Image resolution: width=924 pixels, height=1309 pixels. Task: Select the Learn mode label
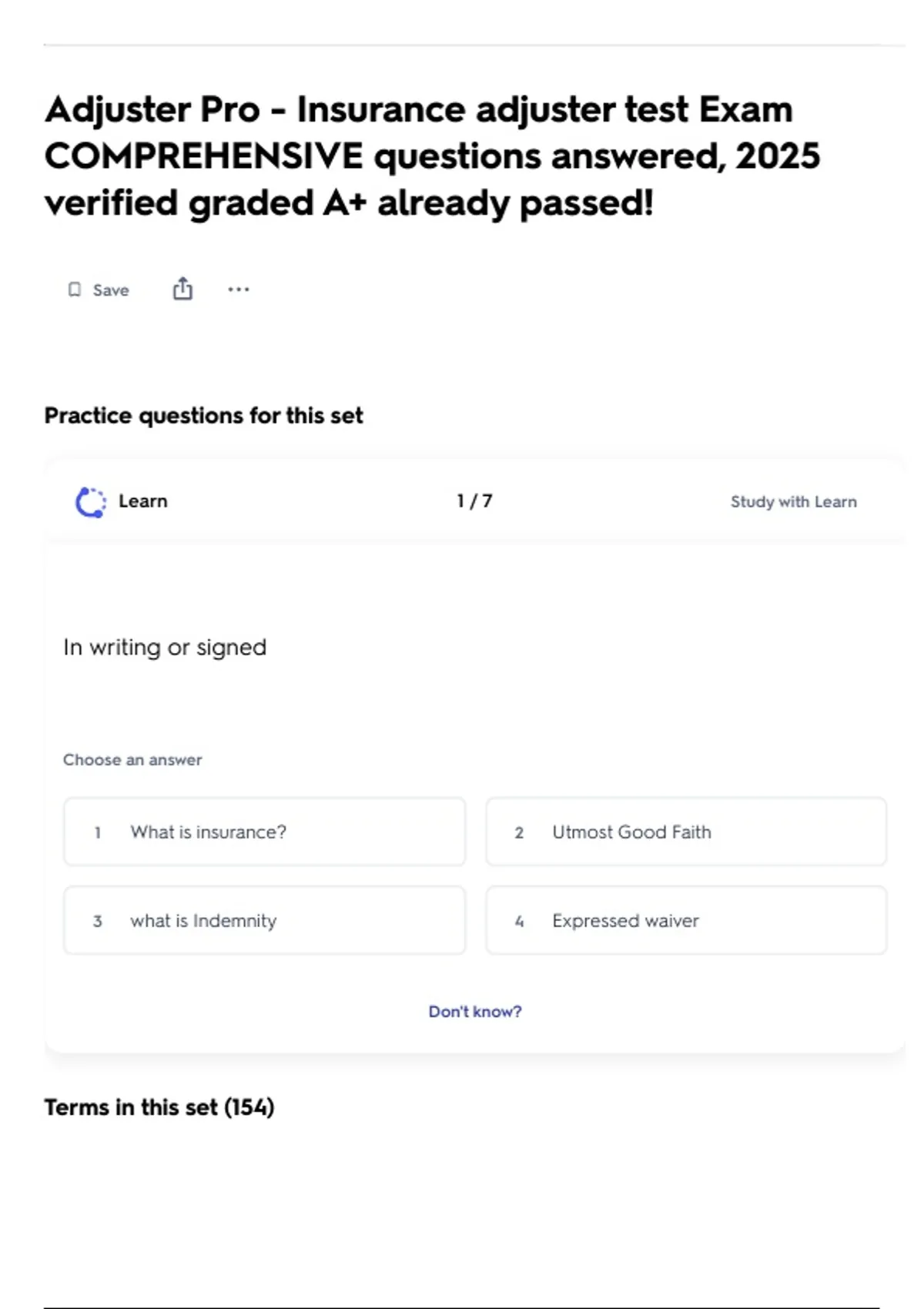coord(143,501)
